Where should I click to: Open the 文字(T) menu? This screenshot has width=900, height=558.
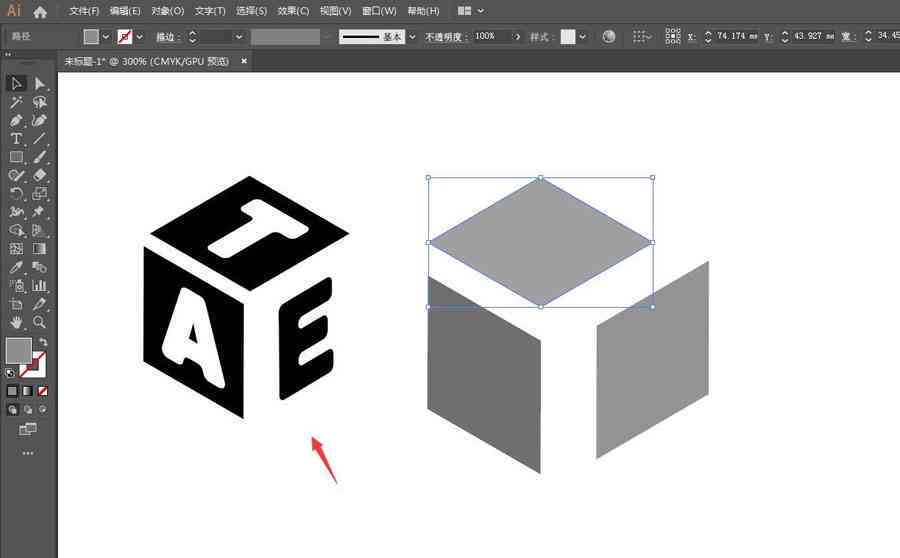click(x=210, y=11)
